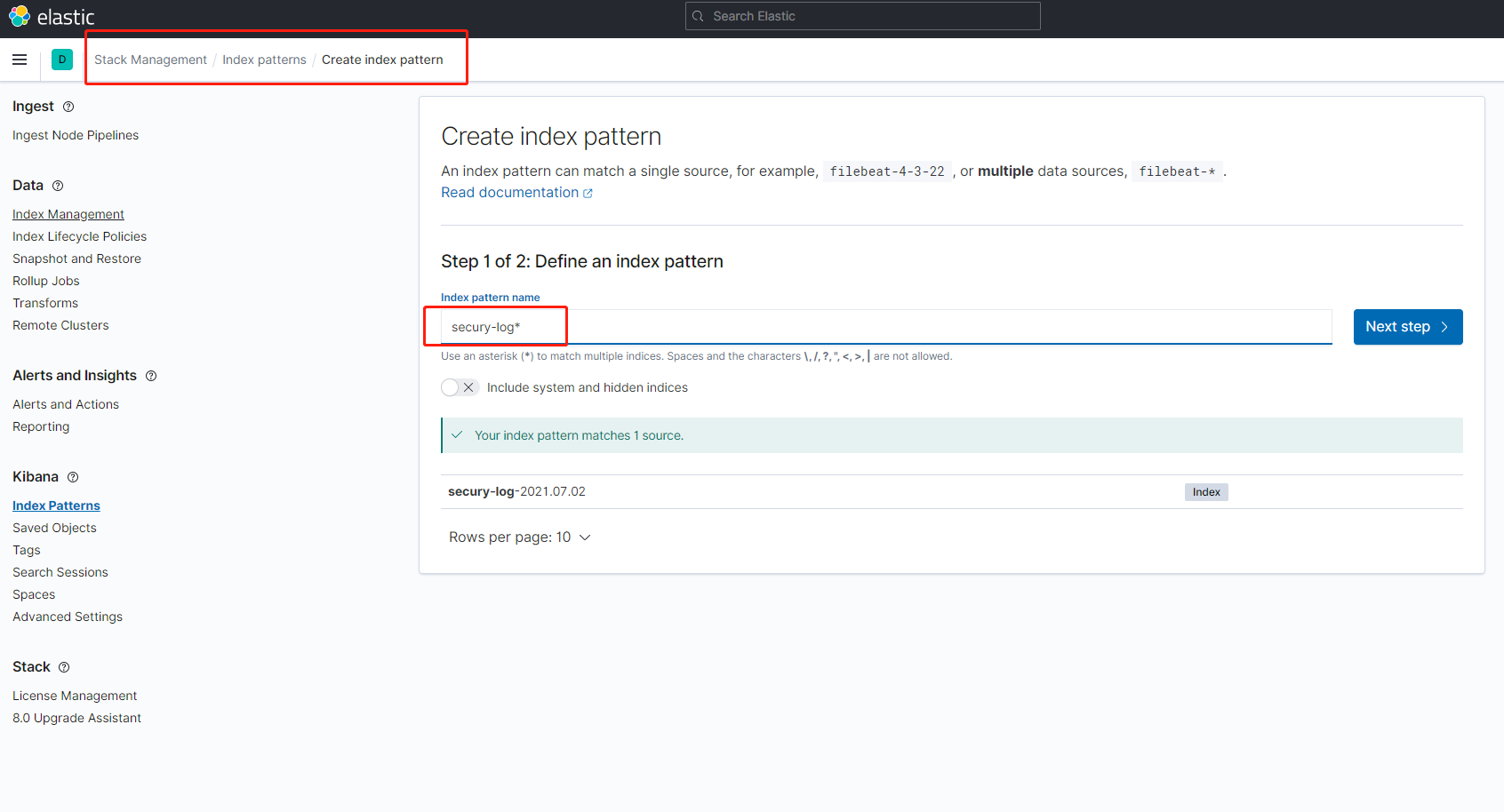The width and height of the screenshot is (1504, 812).
Task: Open Advanced Settings page
Action: point(68,617)
